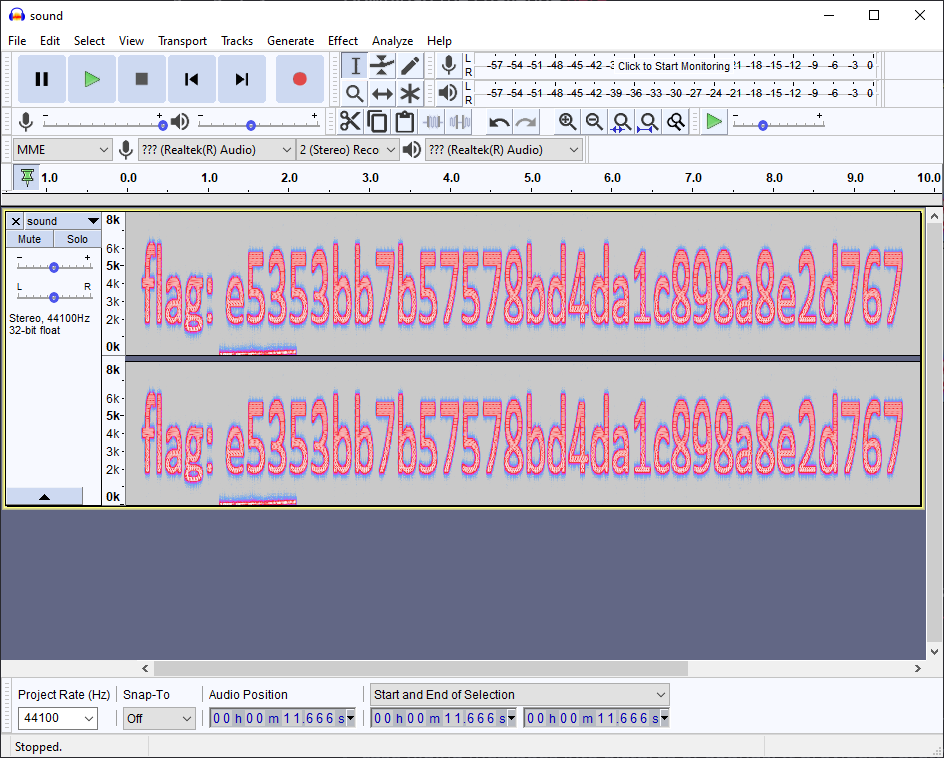Select the Envelope tool
Image resolution: width=944 pixels, height=758 pixels.
click(382, 65)
